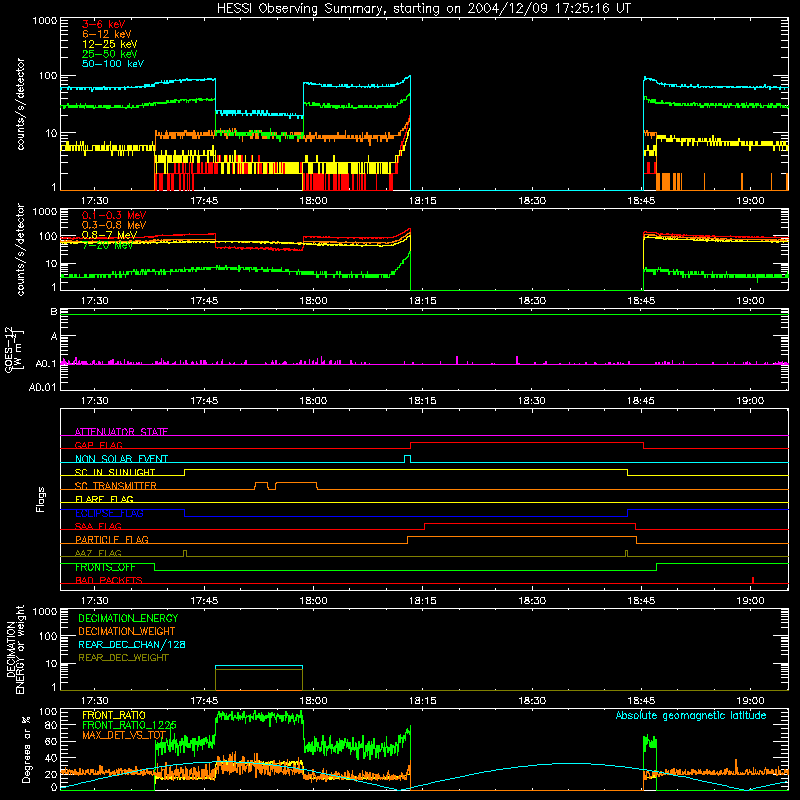Click the 17:45 tick label under decimation panel
This screenshot has width=800, height=800.
[204, 701]
